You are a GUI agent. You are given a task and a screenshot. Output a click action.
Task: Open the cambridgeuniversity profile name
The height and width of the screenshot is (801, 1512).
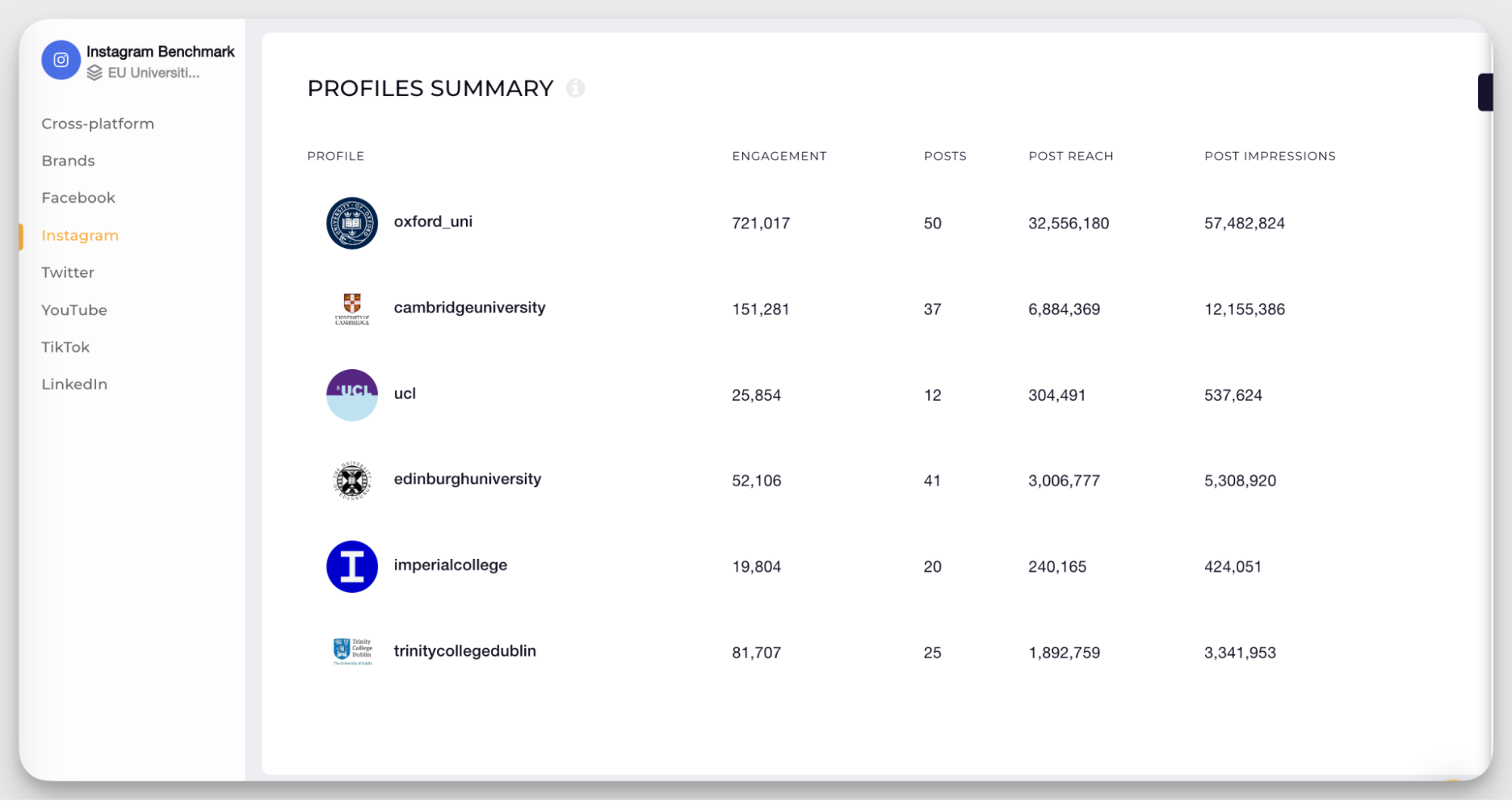470,308
